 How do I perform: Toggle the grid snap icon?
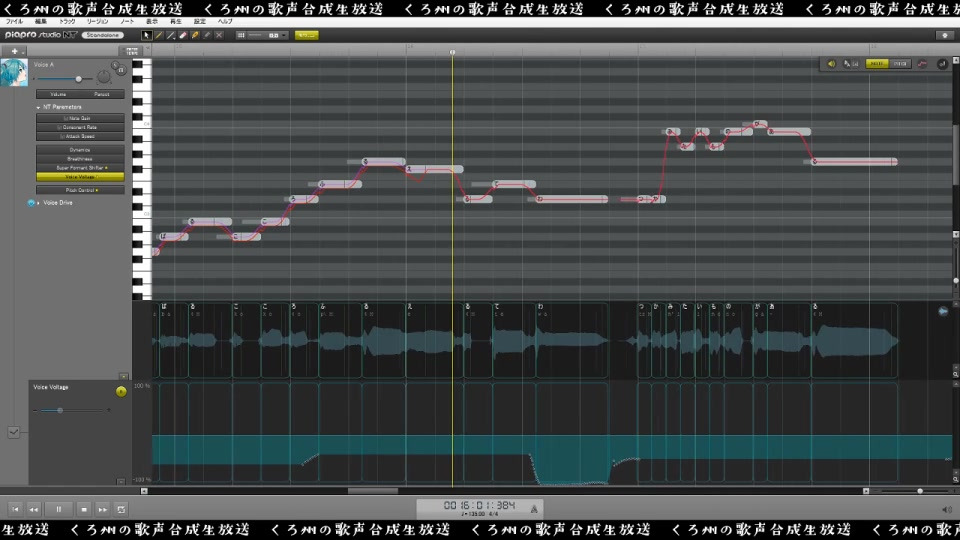coord(241,36)
